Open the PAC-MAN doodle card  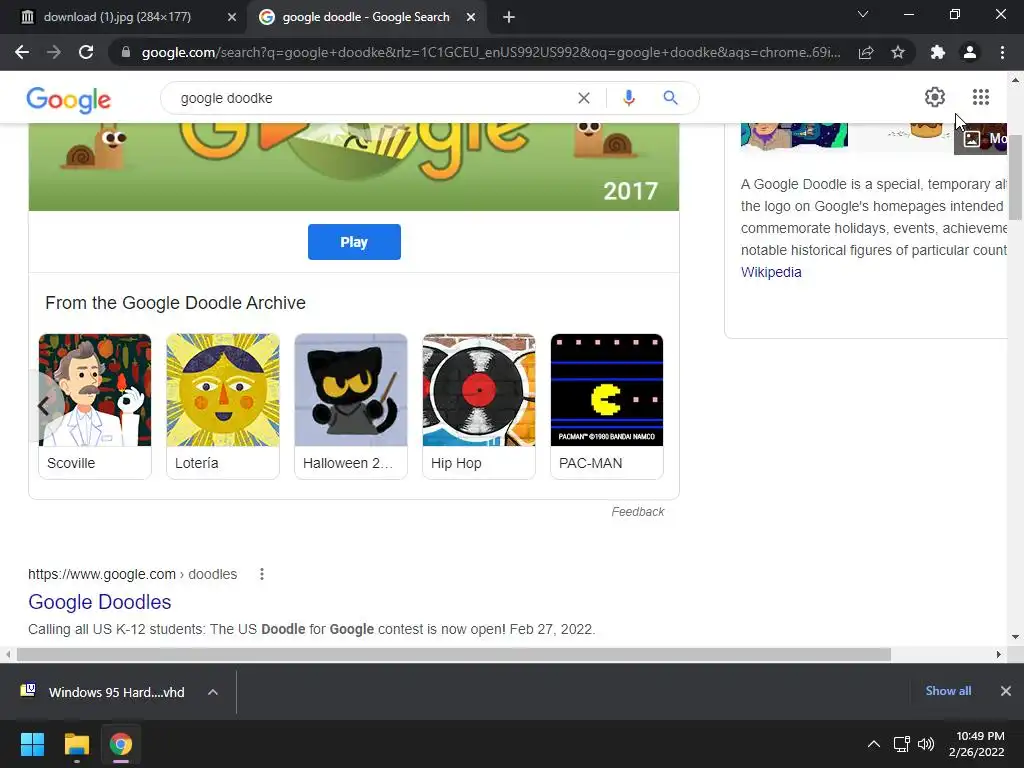[x=607, y=406]
